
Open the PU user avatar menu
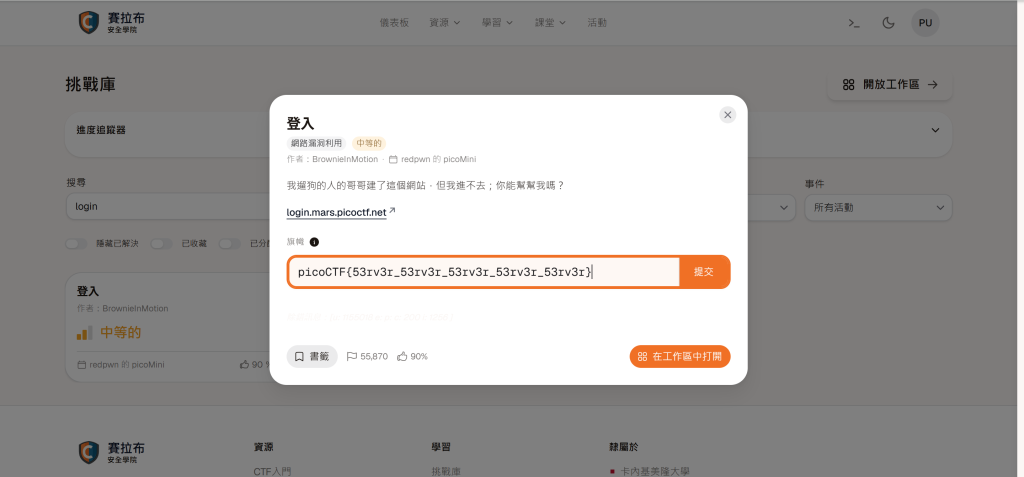(x=925, y=23)
